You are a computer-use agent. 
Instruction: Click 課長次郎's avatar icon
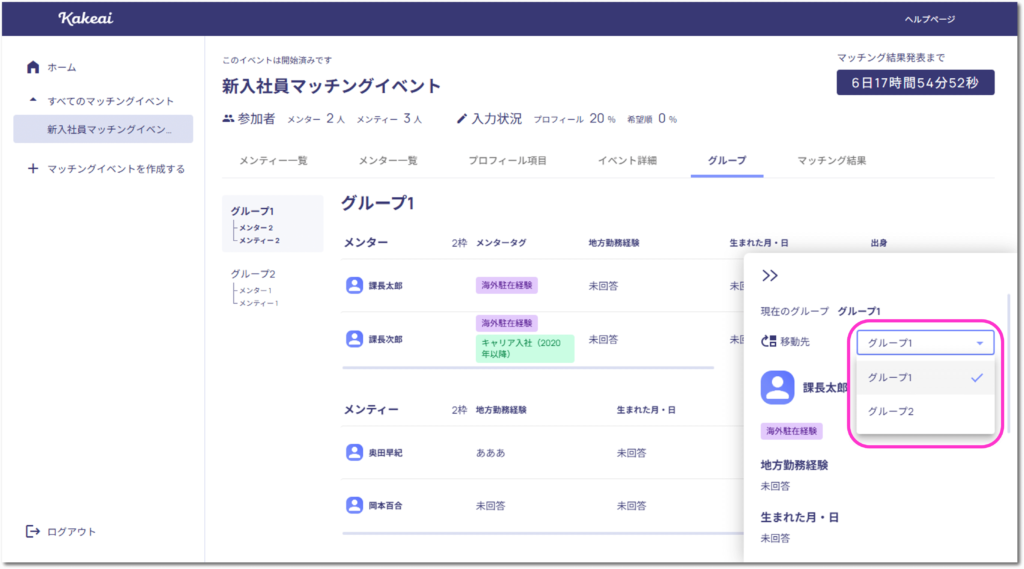click(354, 339)
